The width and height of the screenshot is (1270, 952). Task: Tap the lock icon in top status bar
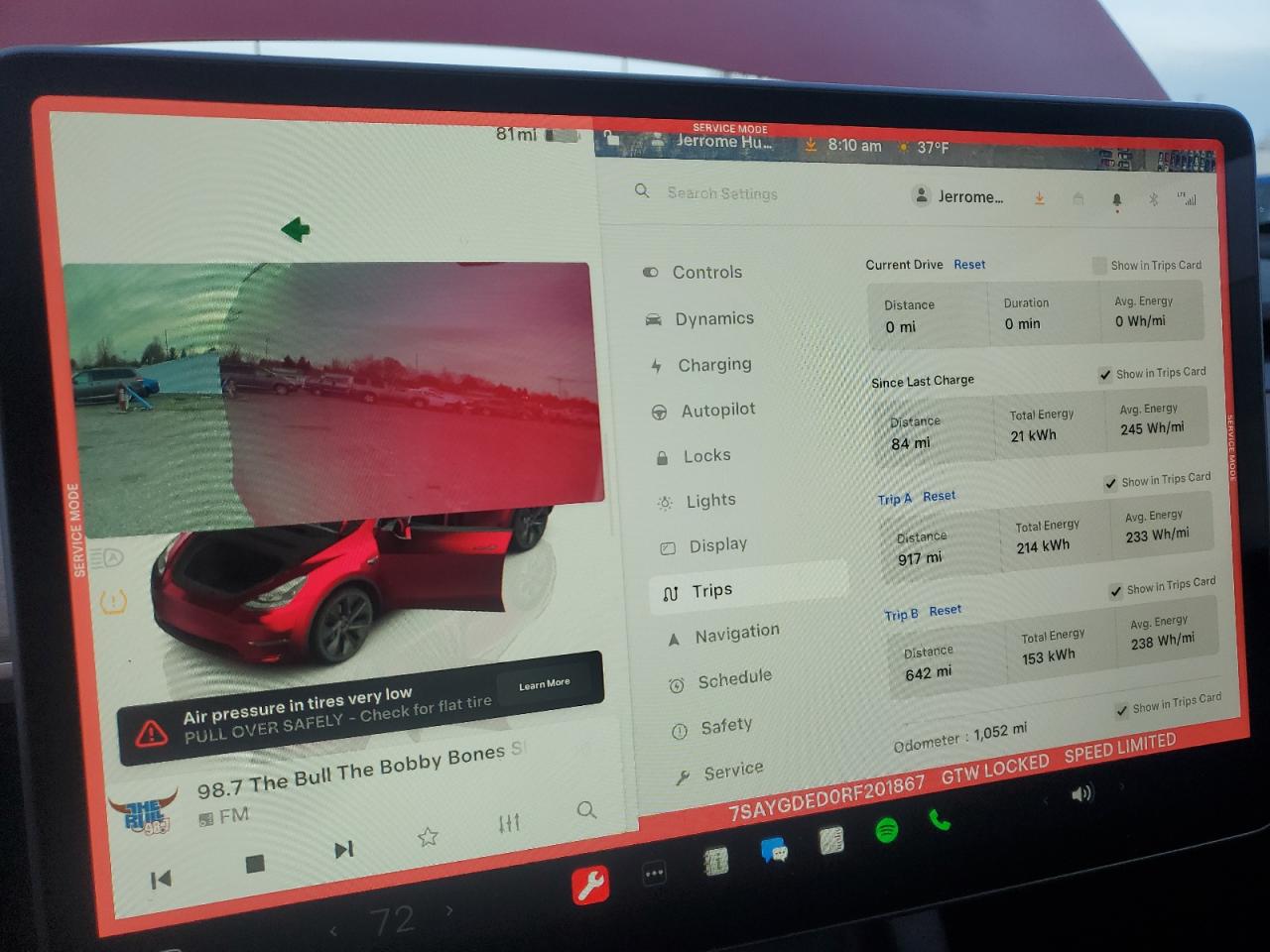[612, 139]
